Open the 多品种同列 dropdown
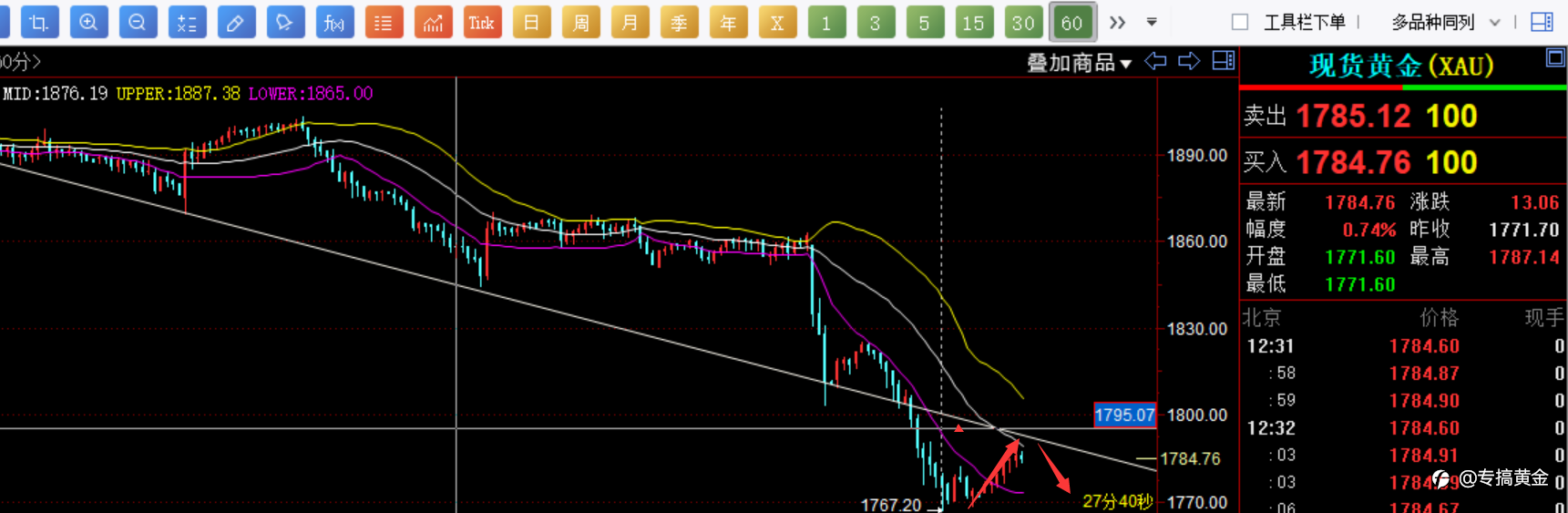The width and height of the screenshot is (1568, 513). coord(1445,22)
